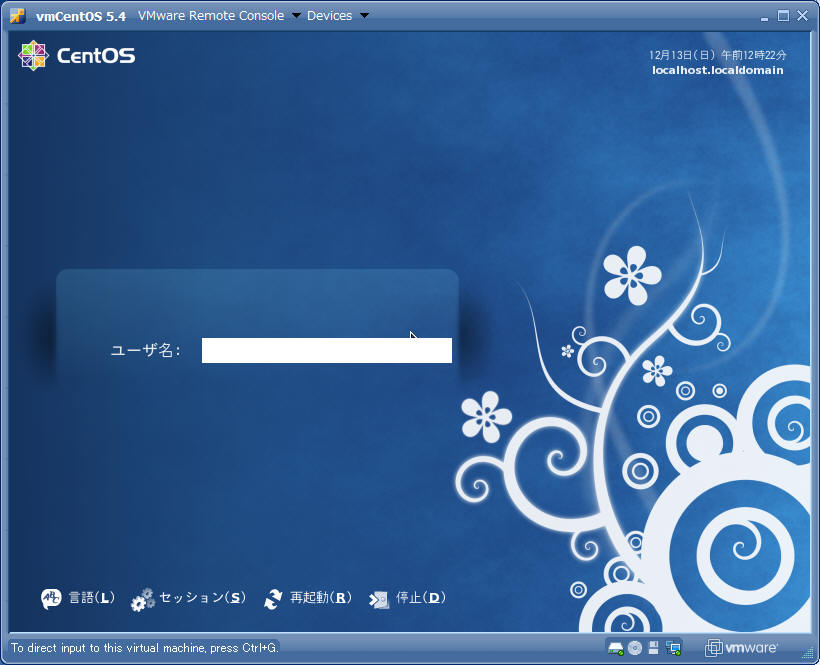This screenshot has width=820, height=665.
Task: Open the Devices menu
Action: tap(329, 16)
